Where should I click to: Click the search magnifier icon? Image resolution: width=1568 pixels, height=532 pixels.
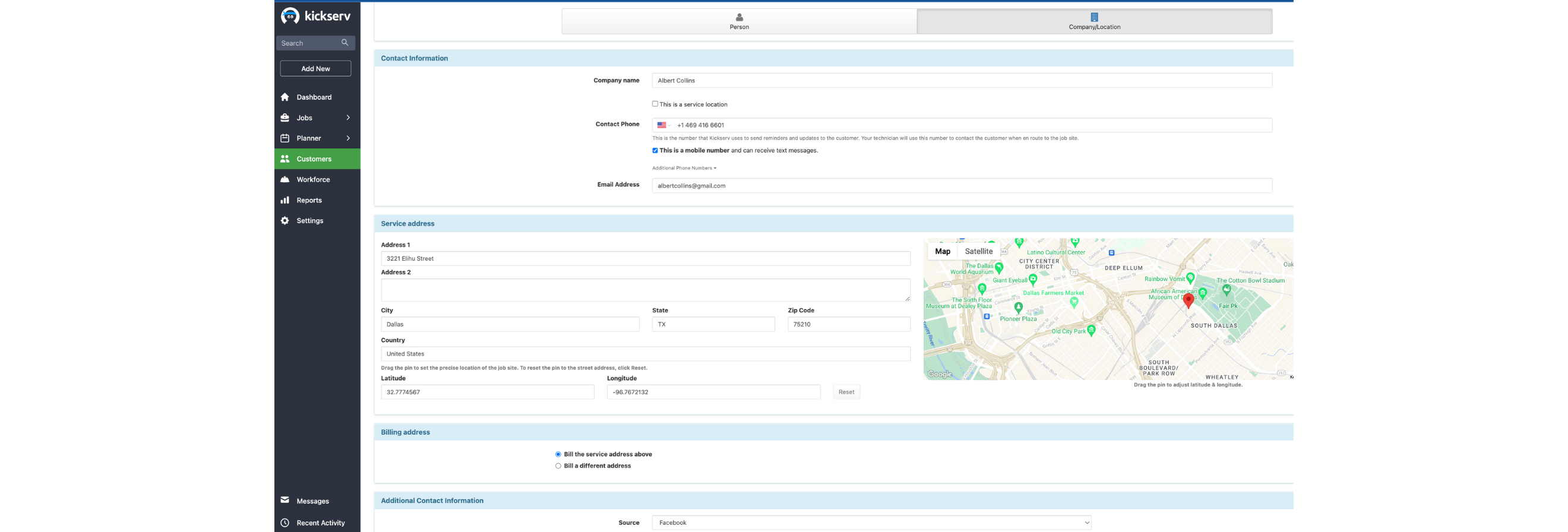coord(344,43)
